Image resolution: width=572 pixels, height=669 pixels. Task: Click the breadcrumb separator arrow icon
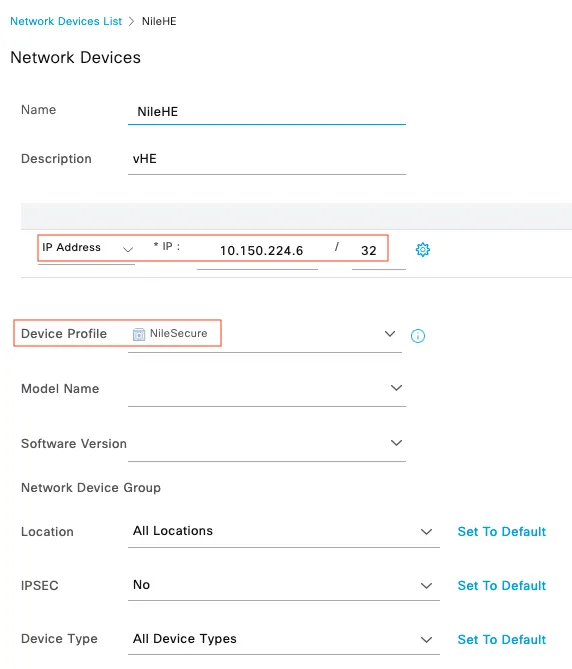coord(131,21)
